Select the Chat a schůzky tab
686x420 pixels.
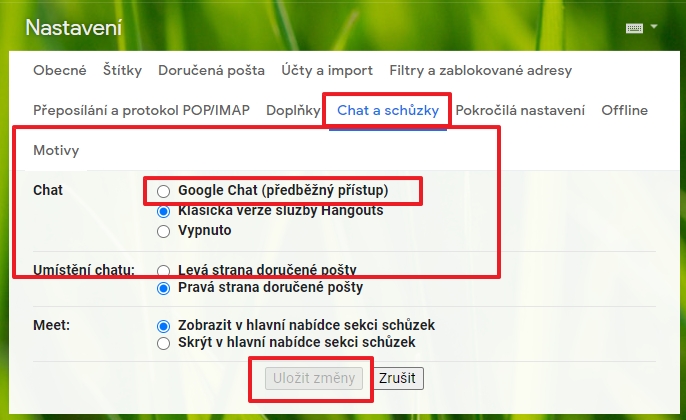click(x=388, y=110)
